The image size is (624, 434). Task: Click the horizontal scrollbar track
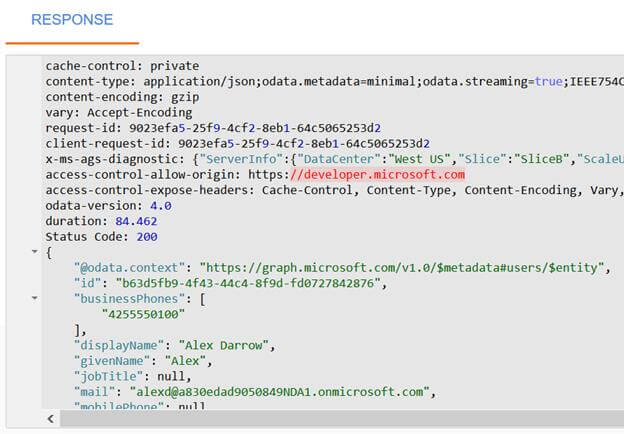pyautogui.click(x=330, y=418)
